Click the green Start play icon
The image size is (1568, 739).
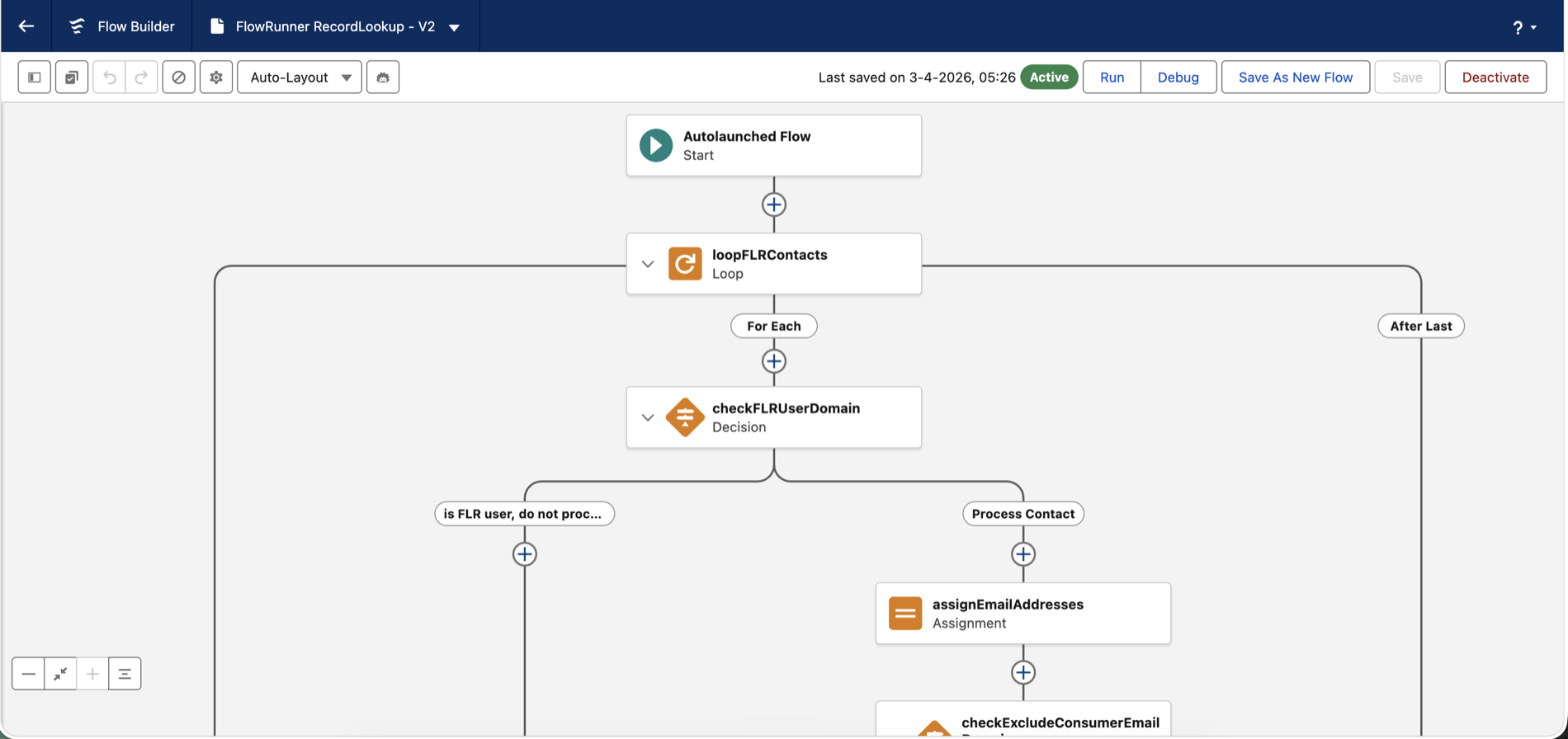tap(656, 145)
